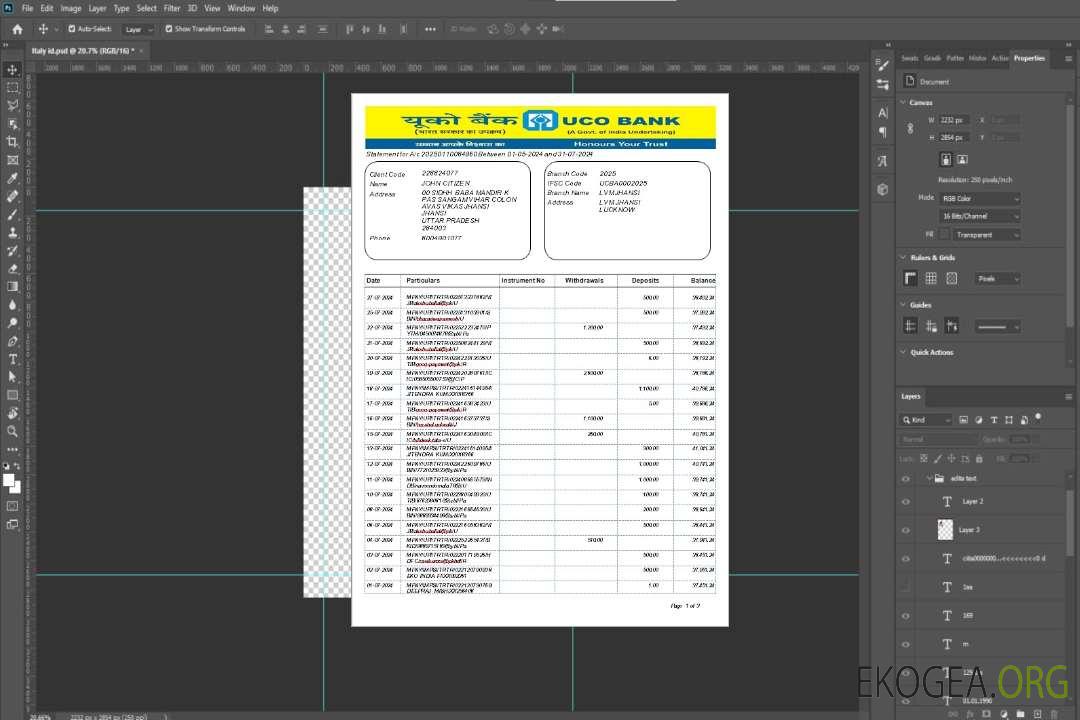This screenshot has width=1080, height=720.
Task: Open the Image menu
Action: pyautogui.click(x=70, y=8)
